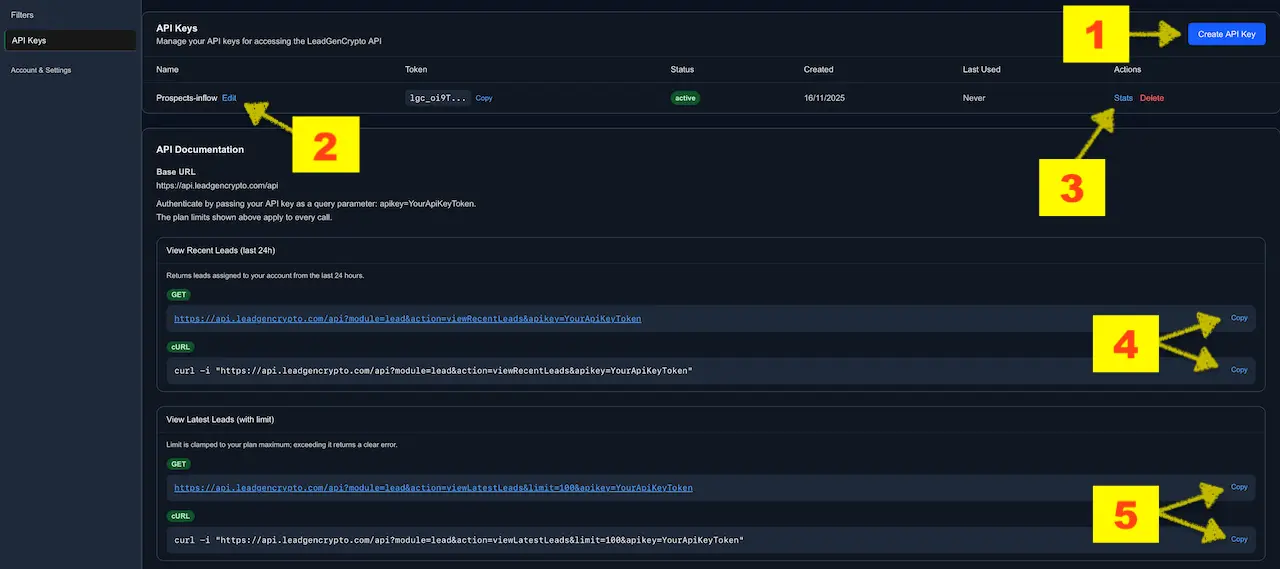The image size is (1280, 569).
Task: Copy the viewRecentLeads GET URL
Action: coord(1239,318)
